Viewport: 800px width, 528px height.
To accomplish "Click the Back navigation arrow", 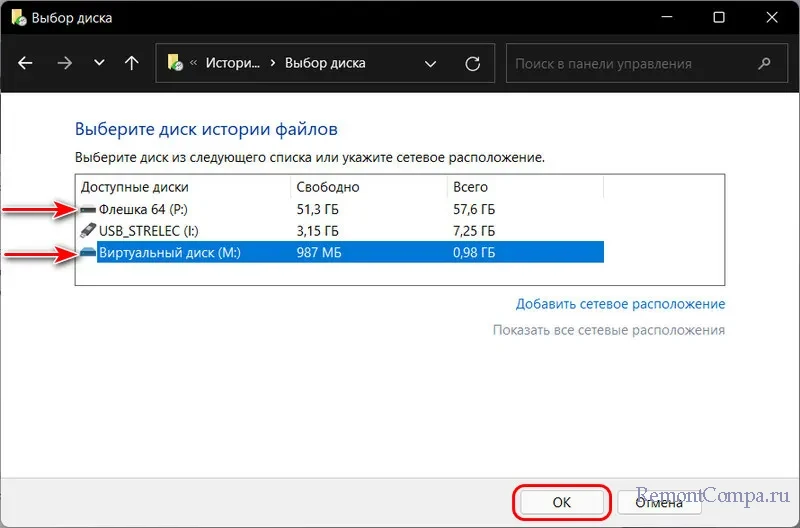I will click(x=26, y=63).
